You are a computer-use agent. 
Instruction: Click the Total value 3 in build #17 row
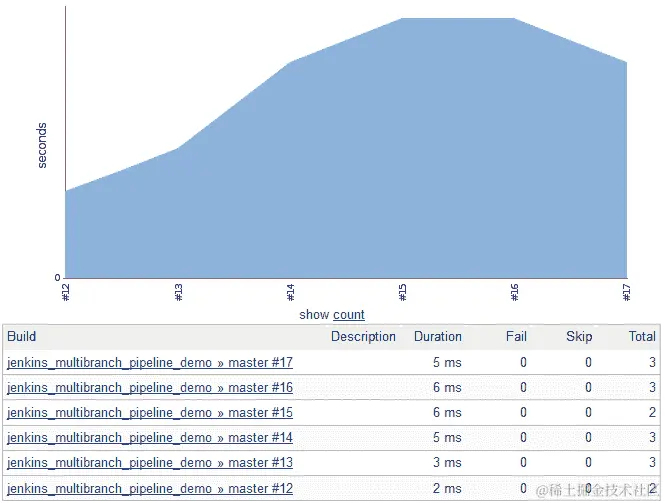pyautogui.click(x=652, y=363)
